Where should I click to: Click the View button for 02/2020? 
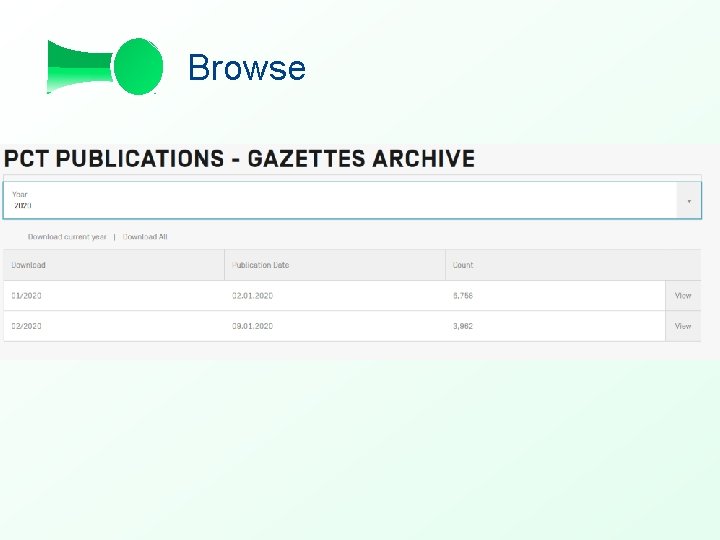pyautogui.click(x=683, y=326)
